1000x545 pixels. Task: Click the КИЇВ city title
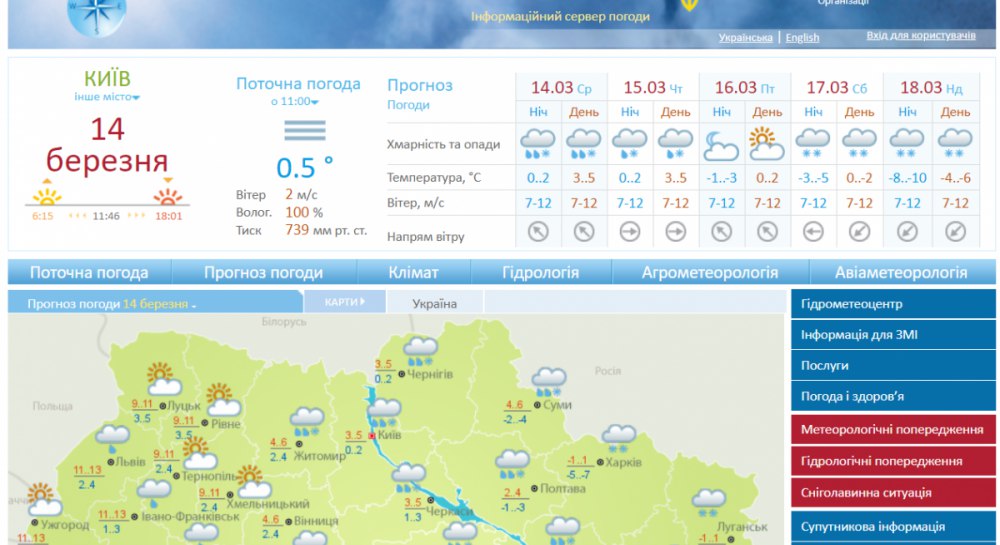[x=107, y=78]
